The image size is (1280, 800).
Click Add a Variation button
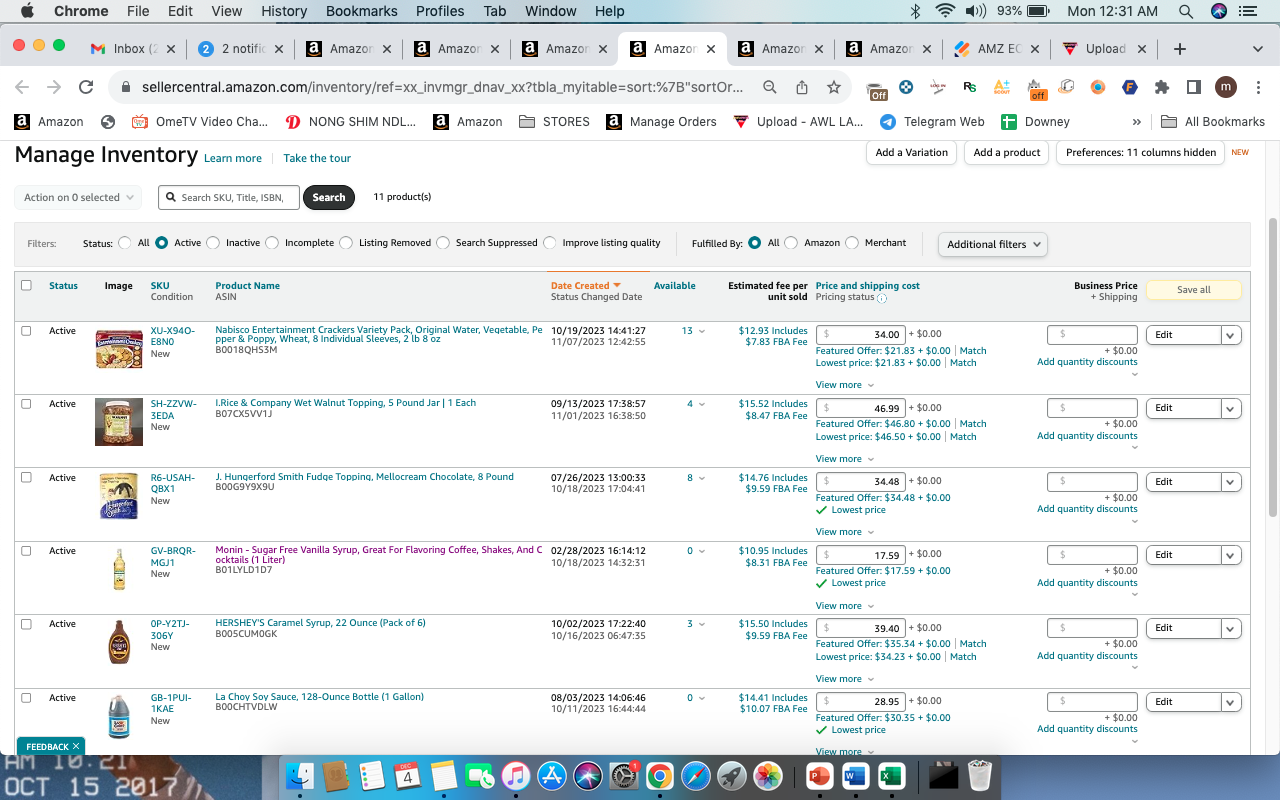tap(911, 153)
